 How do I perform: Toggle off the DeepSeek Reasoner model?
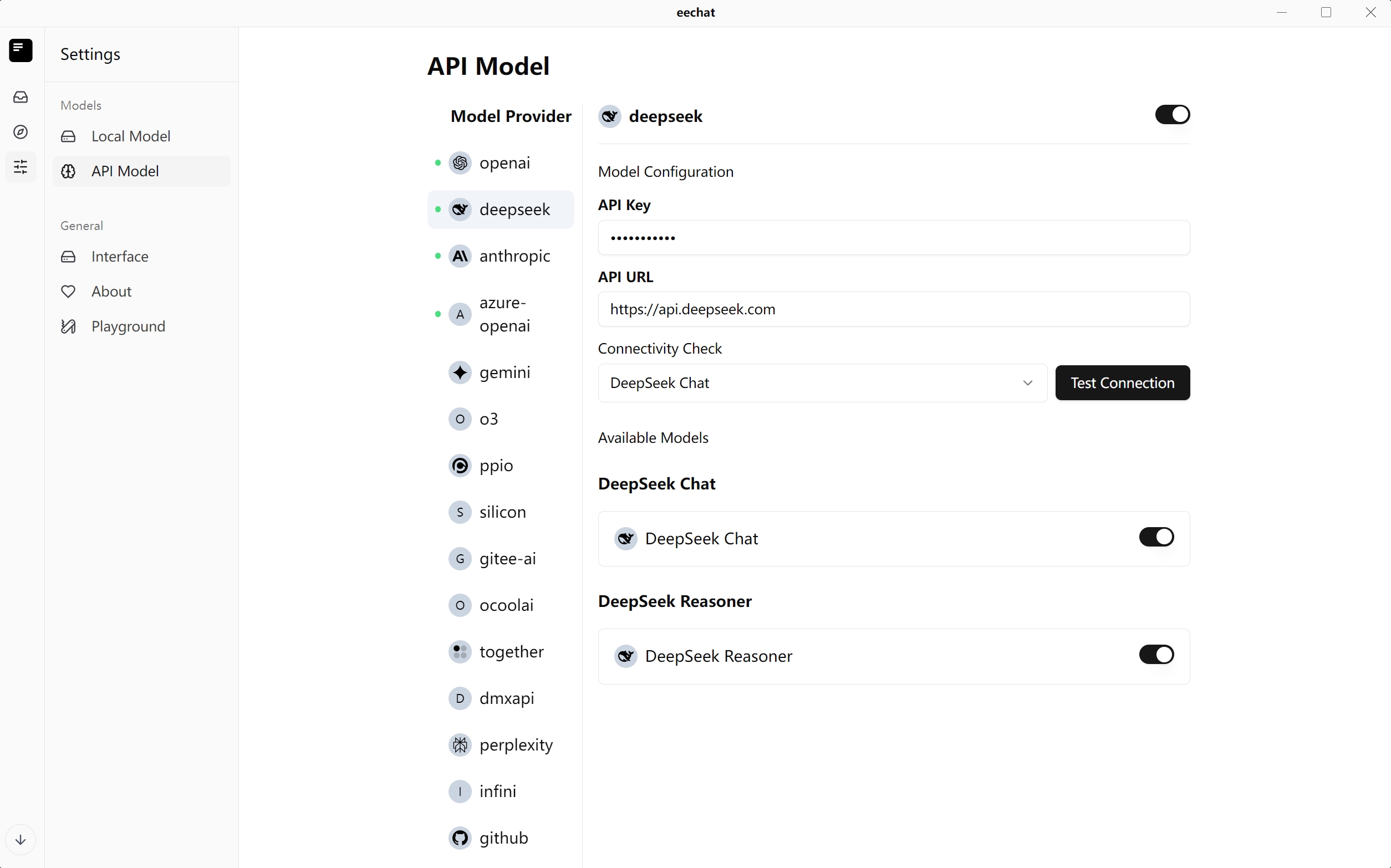(x=1155, y=655)
